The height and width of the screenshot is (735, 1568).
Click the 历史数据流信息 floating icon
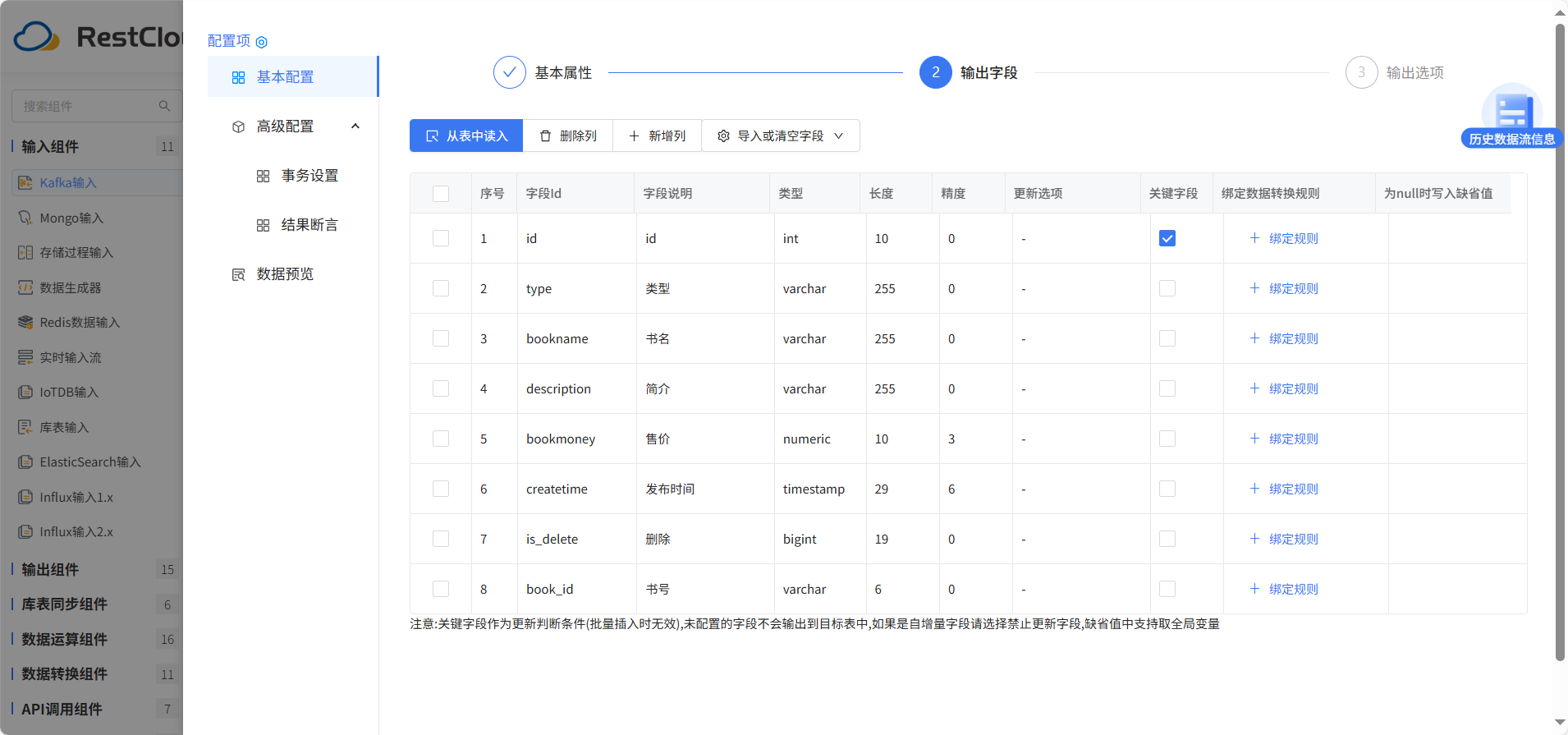pyautogui.click(x=1511, y=116)
